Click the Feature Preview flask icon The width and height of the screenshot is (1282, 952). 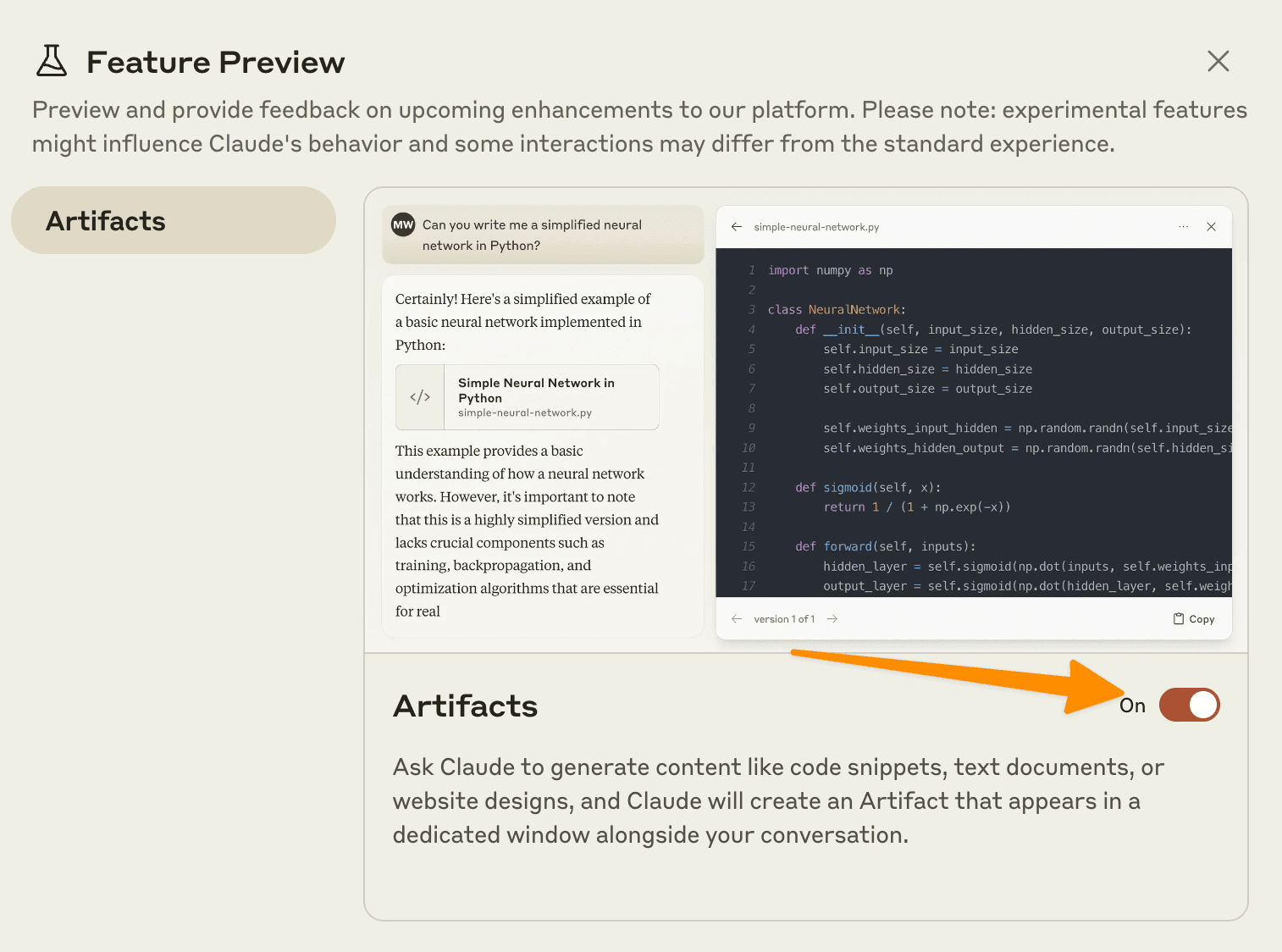51,61
